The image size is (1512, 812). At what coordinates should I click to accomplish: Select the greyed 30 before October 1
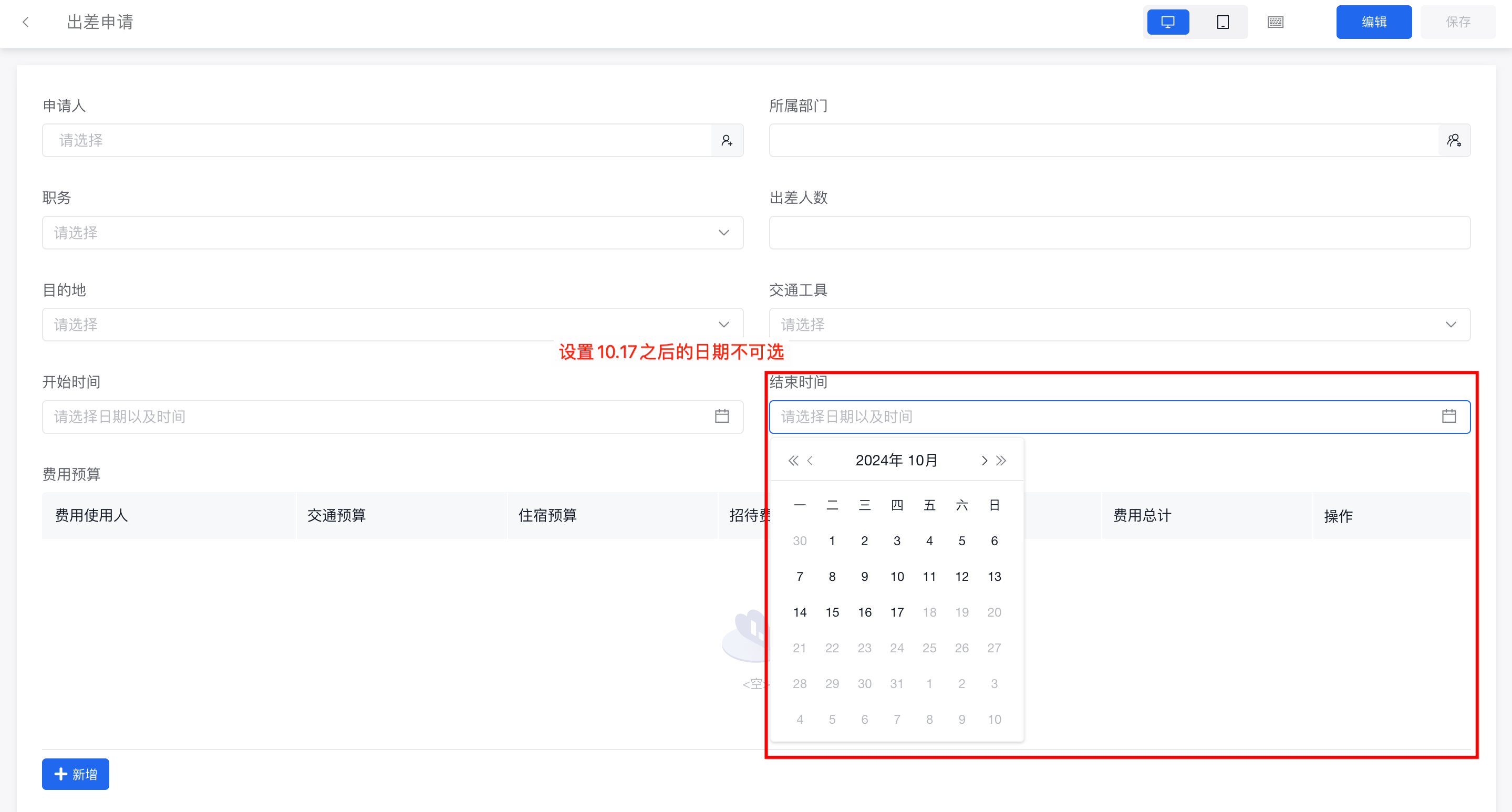click(x=800, y=541)
